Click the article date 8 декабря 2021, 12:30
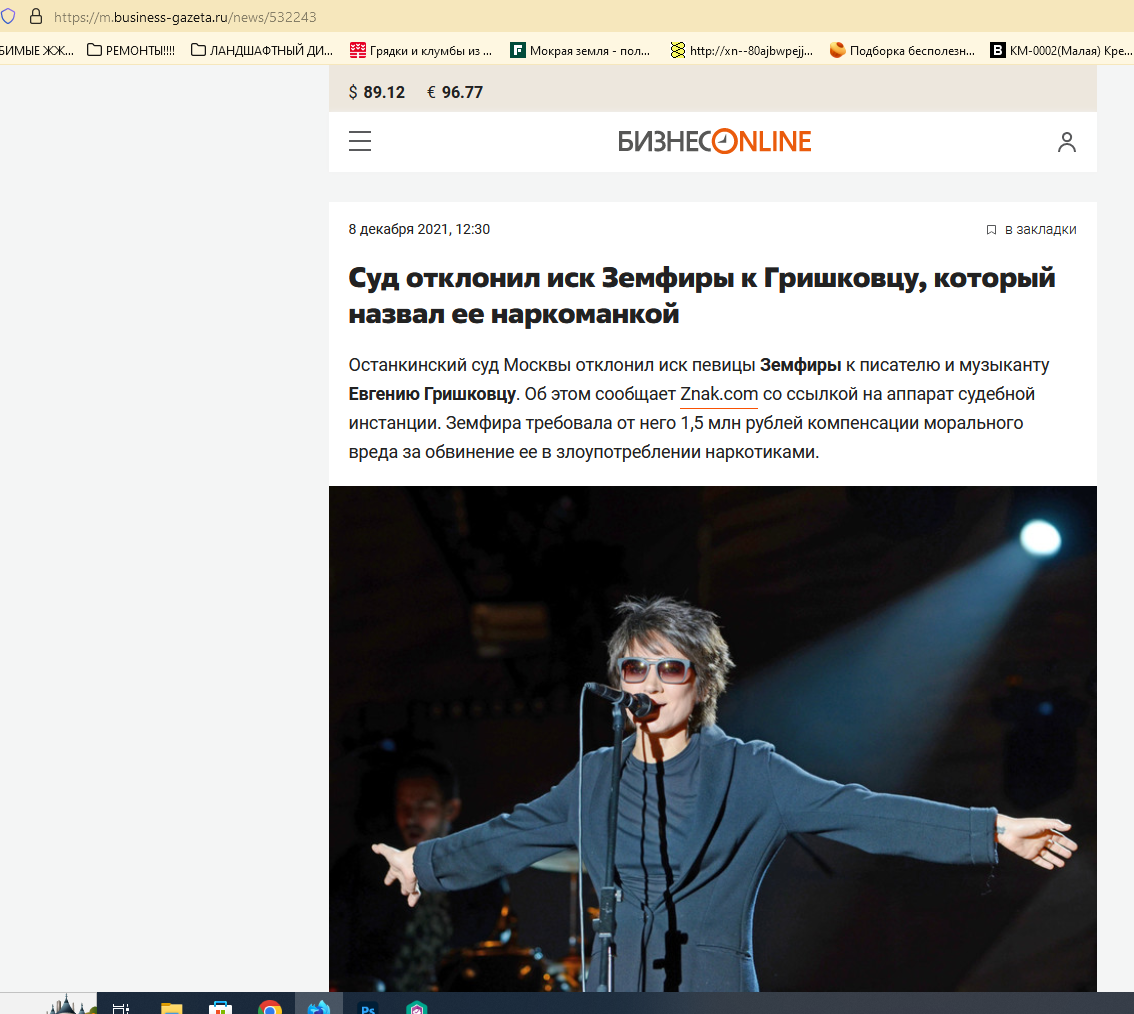Image resolution: width=1134 pixels, height=1014 pixels. (x=419, y=229)
